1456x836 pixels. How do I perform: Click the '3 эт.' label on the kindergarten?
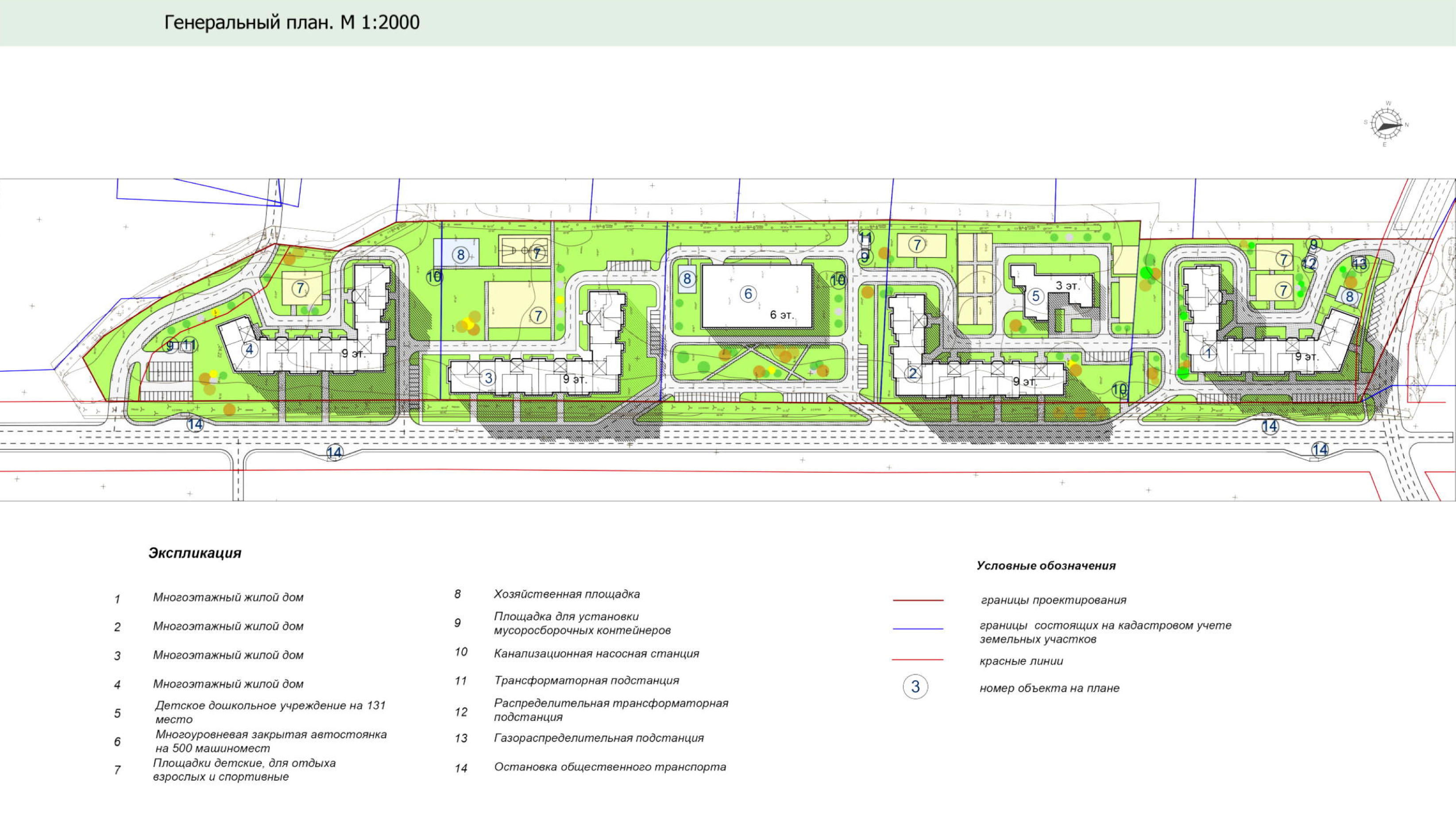(x=1067, y=285)
